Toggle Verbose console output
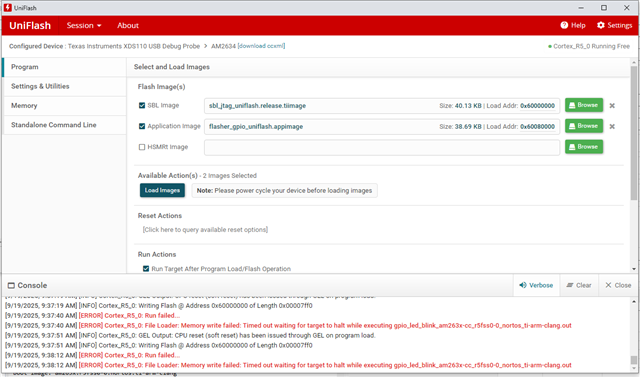The image size is (640, 377). 536,285
